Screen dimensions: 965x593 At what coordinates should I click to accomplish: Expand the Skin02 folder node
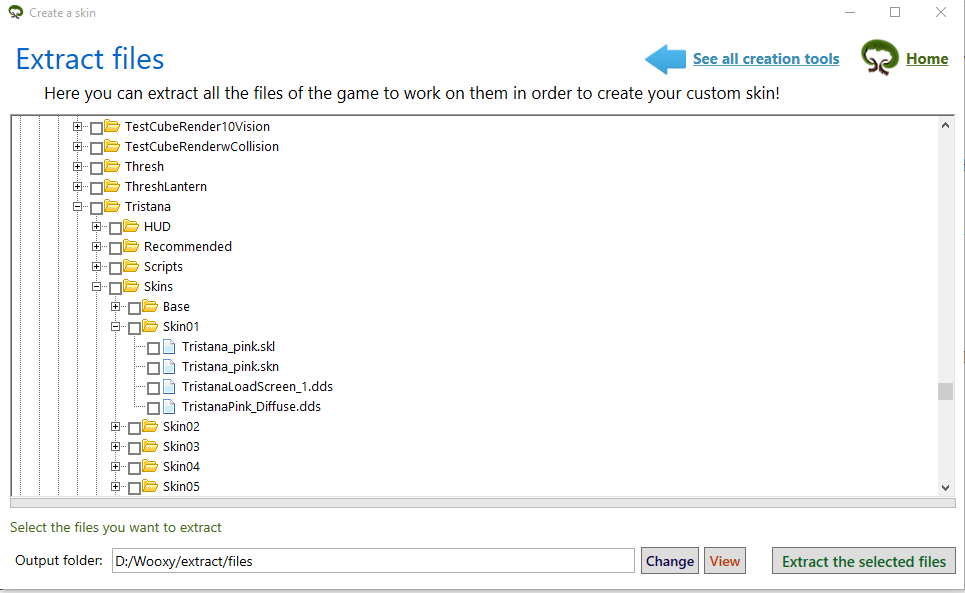coord(116,427)
